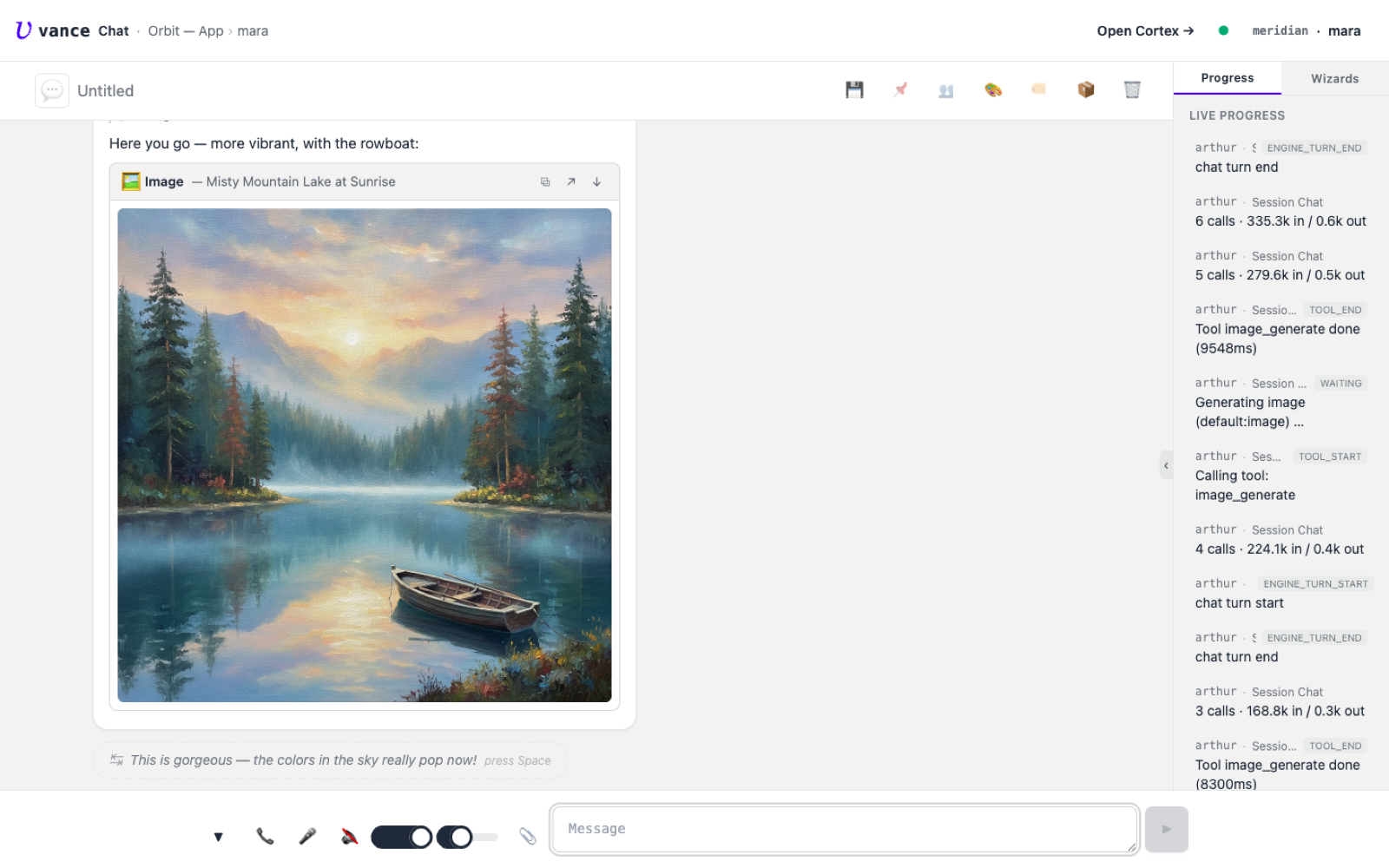
Task: Open the Chat section in header
Action: (114, 30)
